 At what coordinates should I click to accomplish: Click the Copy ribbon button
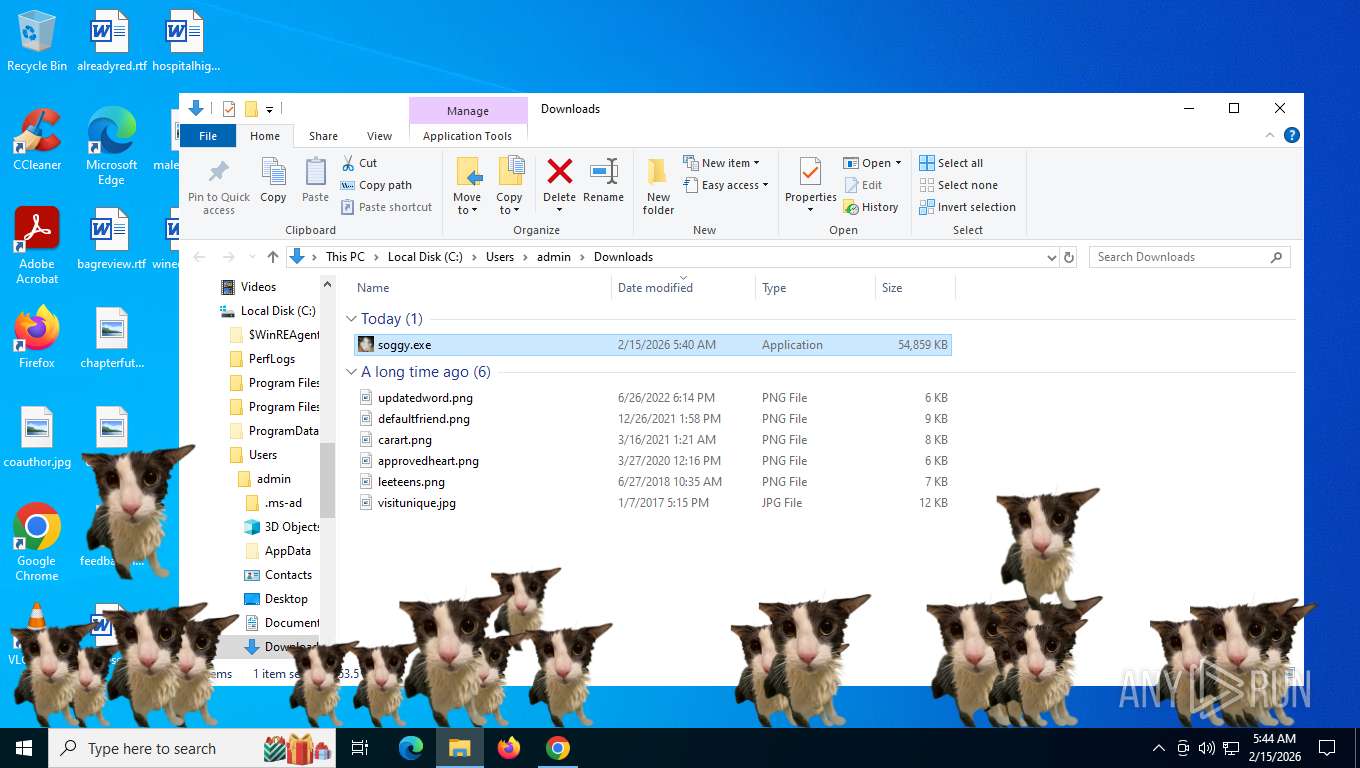[273, 181]
